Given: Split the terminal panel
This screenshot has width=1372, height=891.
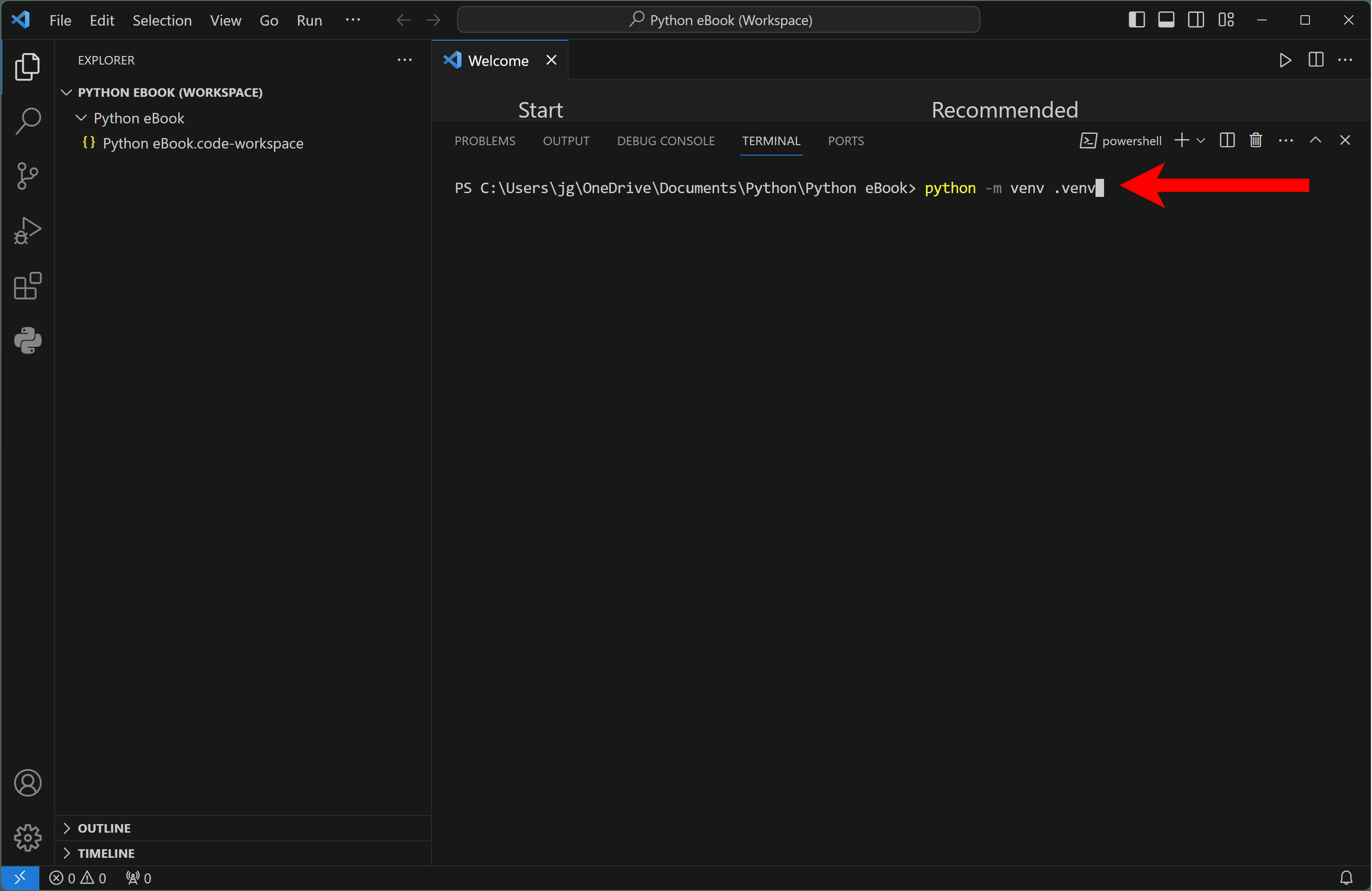Looking at the screenshot, I should point(1227,140).
